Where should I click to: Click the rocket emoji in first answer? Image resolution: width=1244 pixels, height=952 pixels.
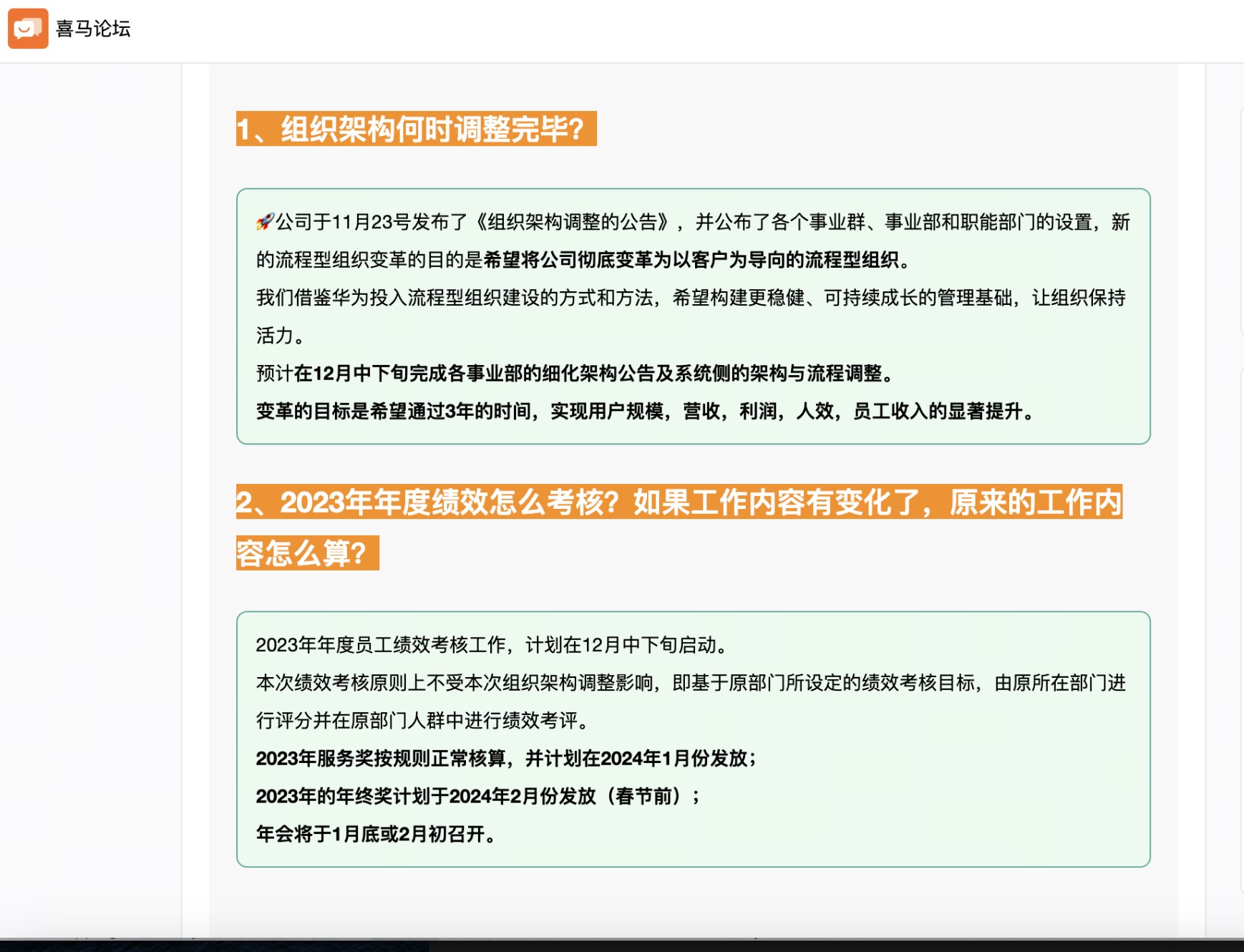(x=265, y=222)
